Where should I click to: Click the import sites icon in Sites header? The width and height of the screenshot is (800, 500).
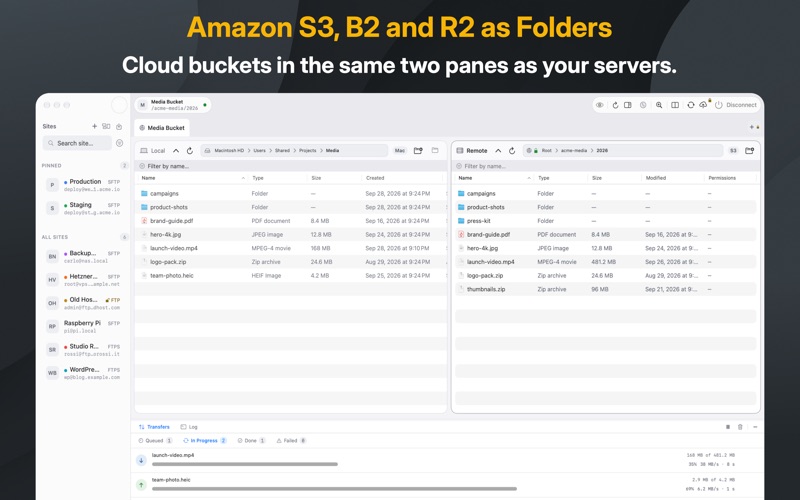click(x=119, y=126)
